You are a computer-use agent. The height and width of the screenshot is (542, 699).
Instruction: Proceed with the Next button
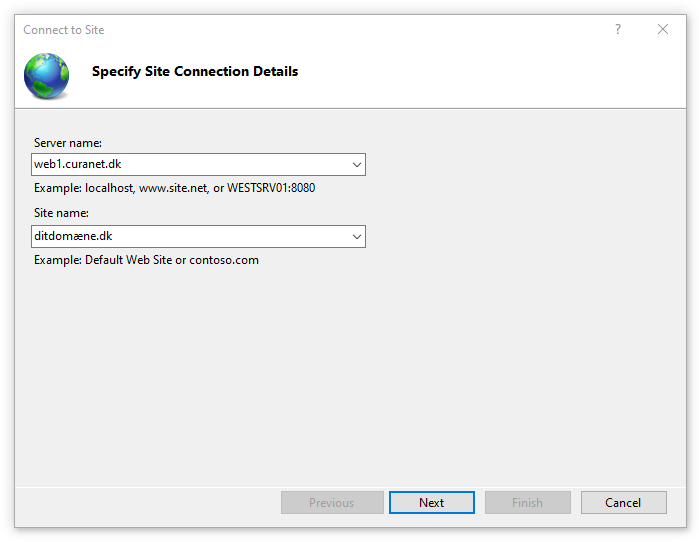point(432,503)
